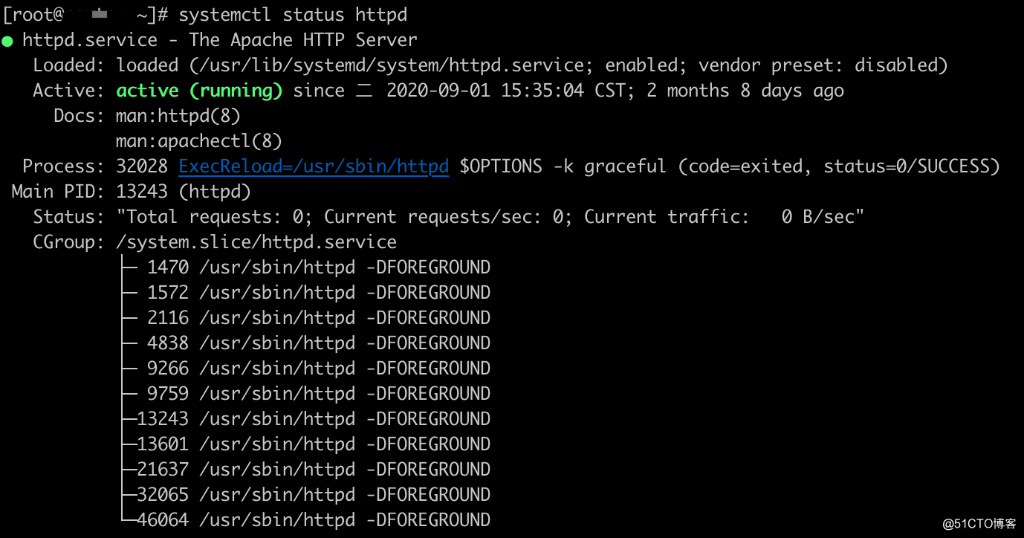The width and height of the screenshot is (1024, 538).
Task: Click the green 'active (running)' text
Action: [199, 91]
